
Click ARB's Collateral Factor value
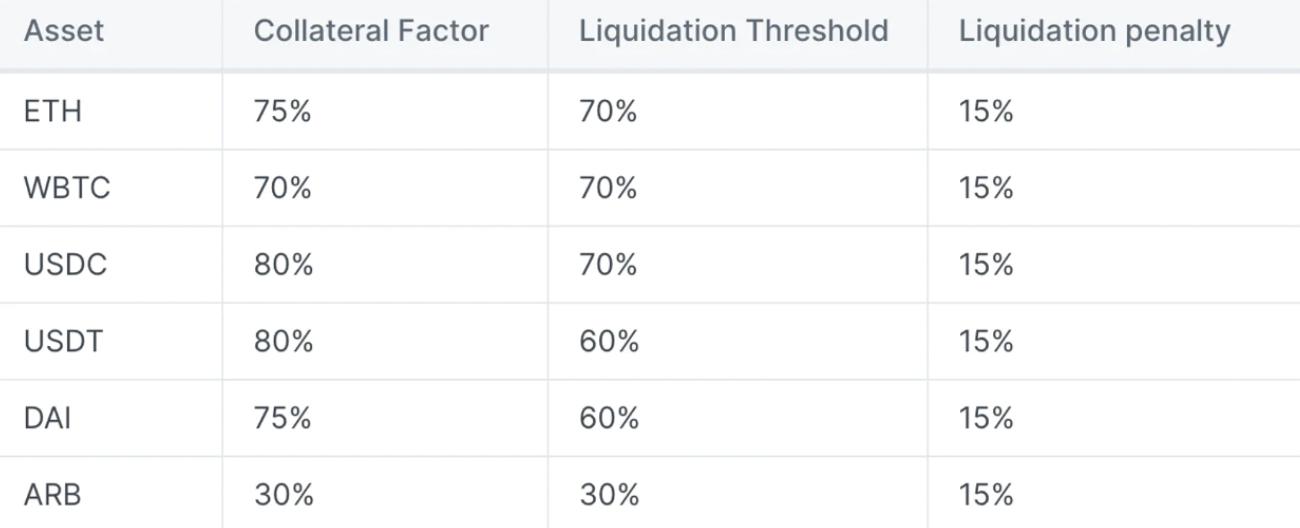[x=283, y=495]
